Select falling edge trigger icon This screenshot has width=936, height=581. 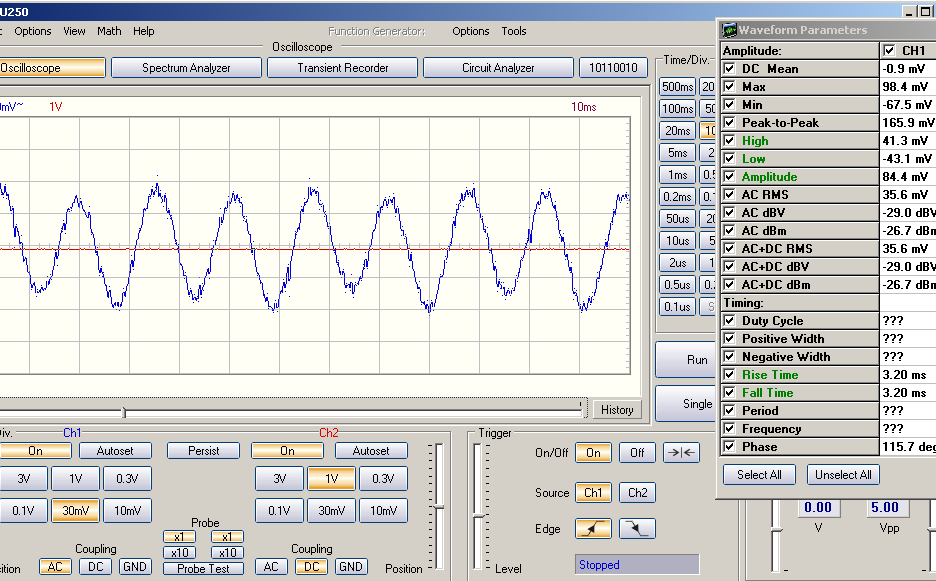point(637,529)
